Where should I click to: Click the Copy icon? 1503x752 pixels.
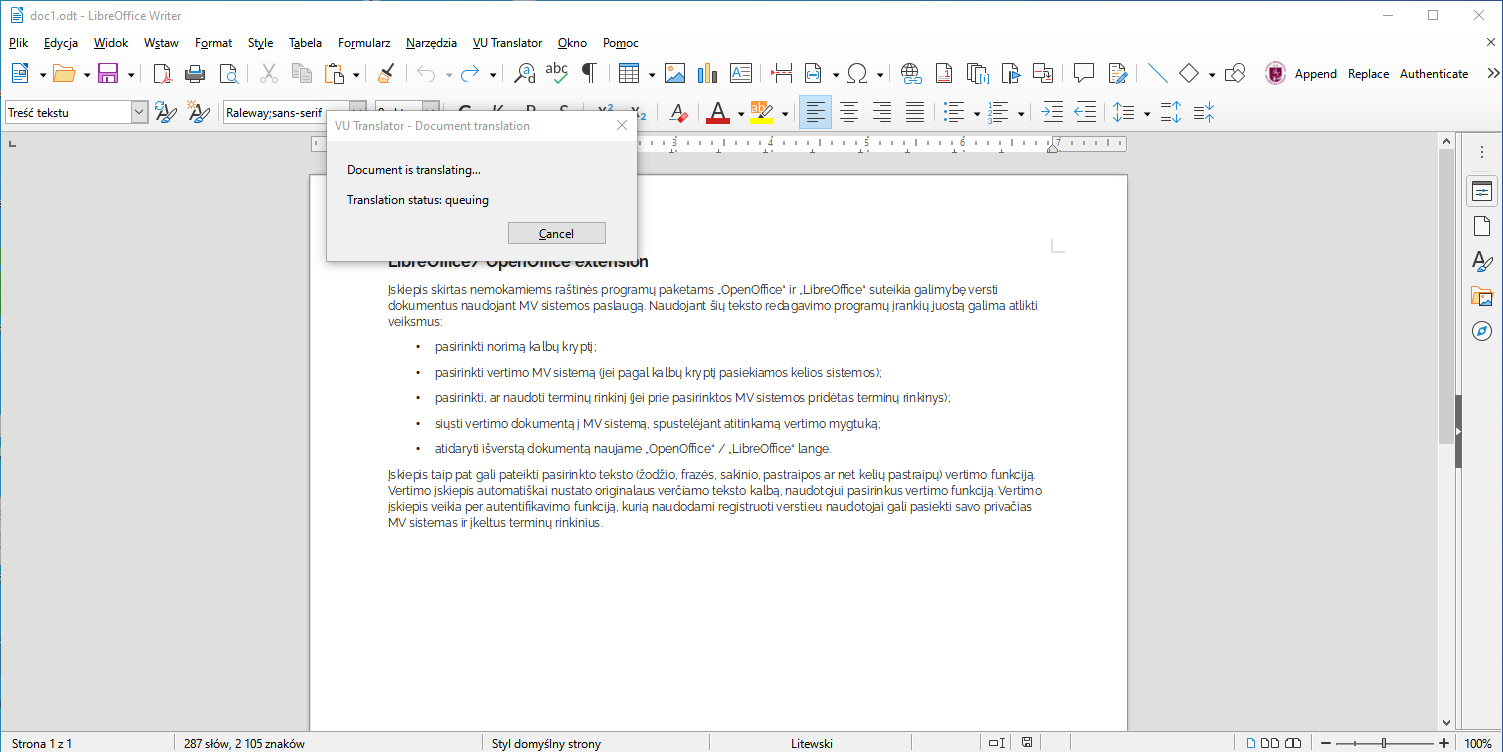point(302,73)
